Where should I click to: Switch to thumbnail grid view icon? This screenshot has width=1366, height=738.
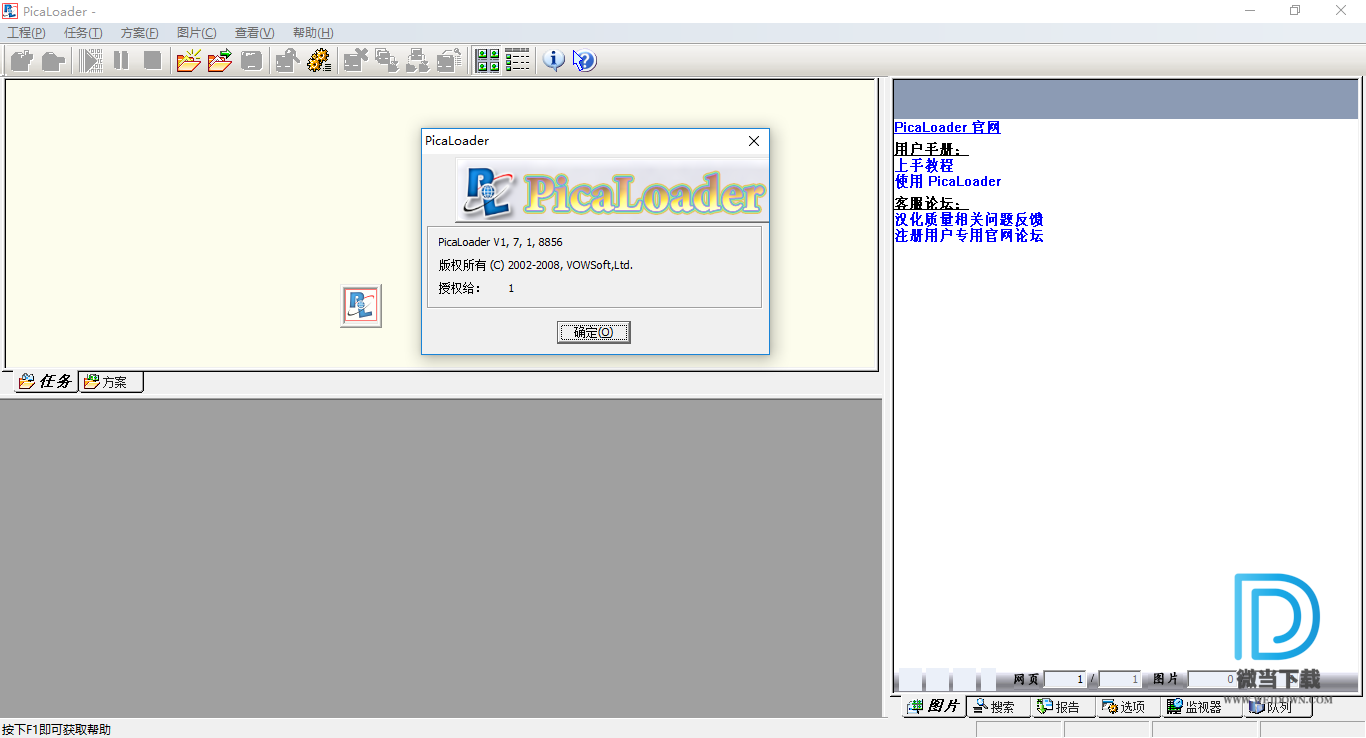point(487,61)
